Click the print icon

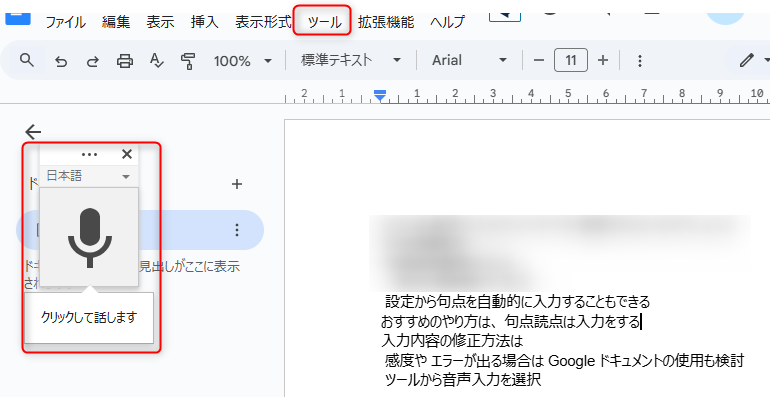[125, 61]
